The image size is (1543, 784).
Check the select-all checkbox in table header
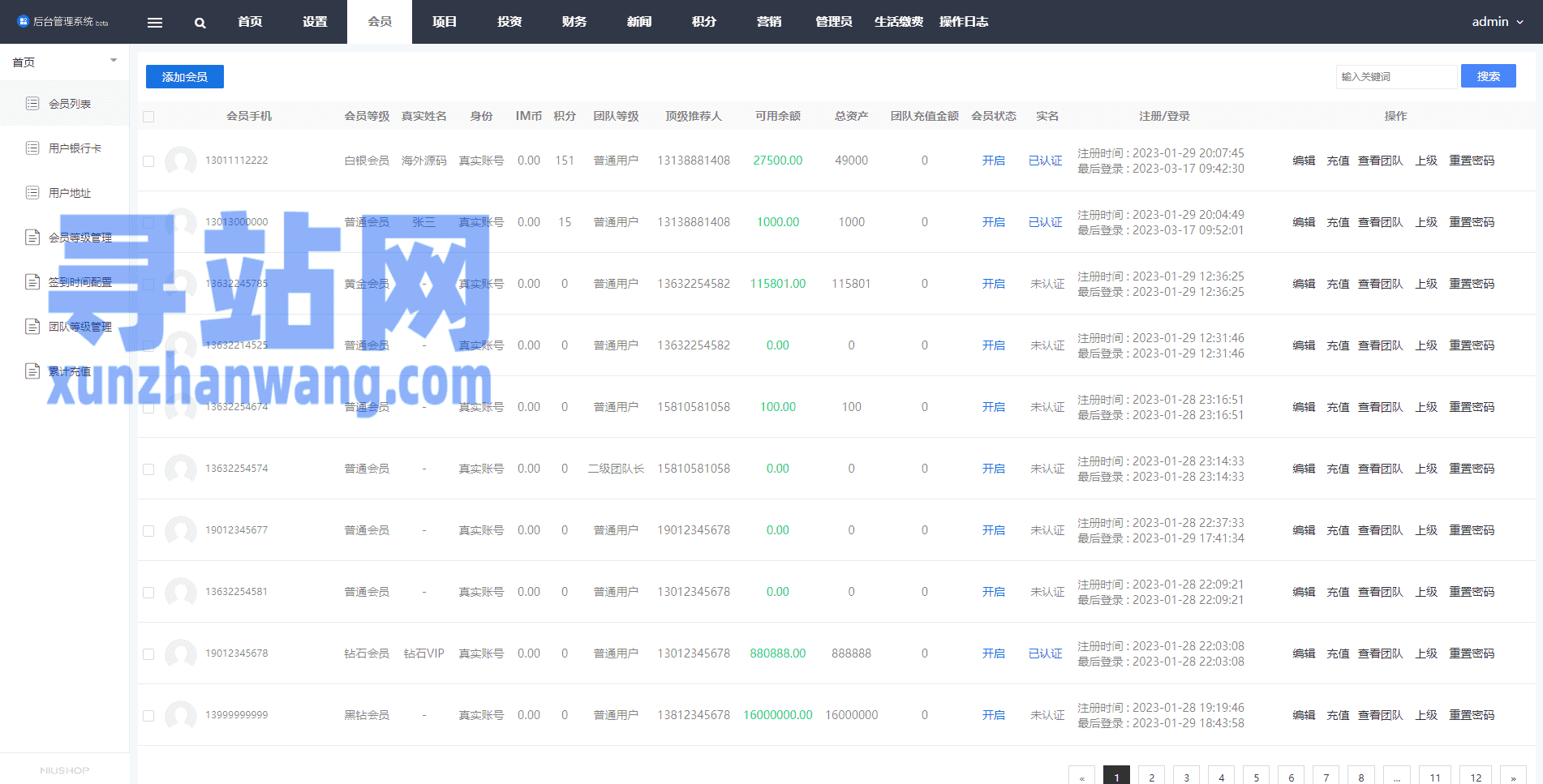pyautogui.click(x=148, y=117)
